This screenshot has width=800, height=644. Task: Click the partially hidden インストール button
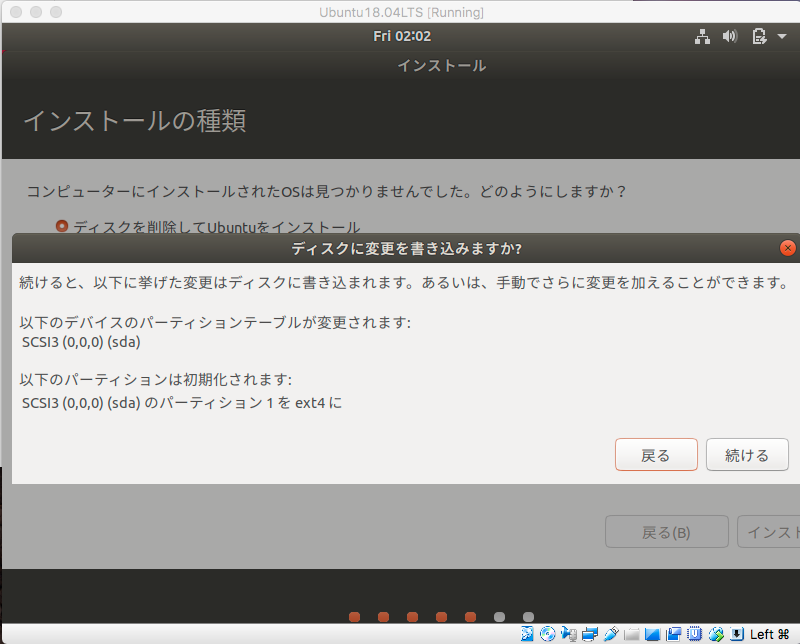769,532
